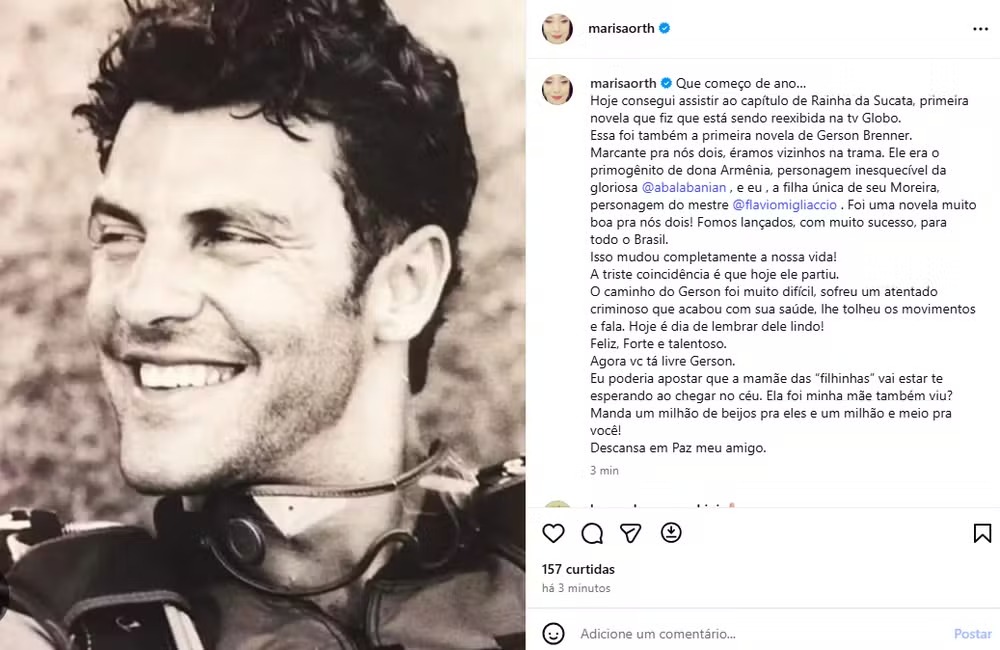
Task: Click the '3 min' caption timestamp
Action: (x=604, y=470)
